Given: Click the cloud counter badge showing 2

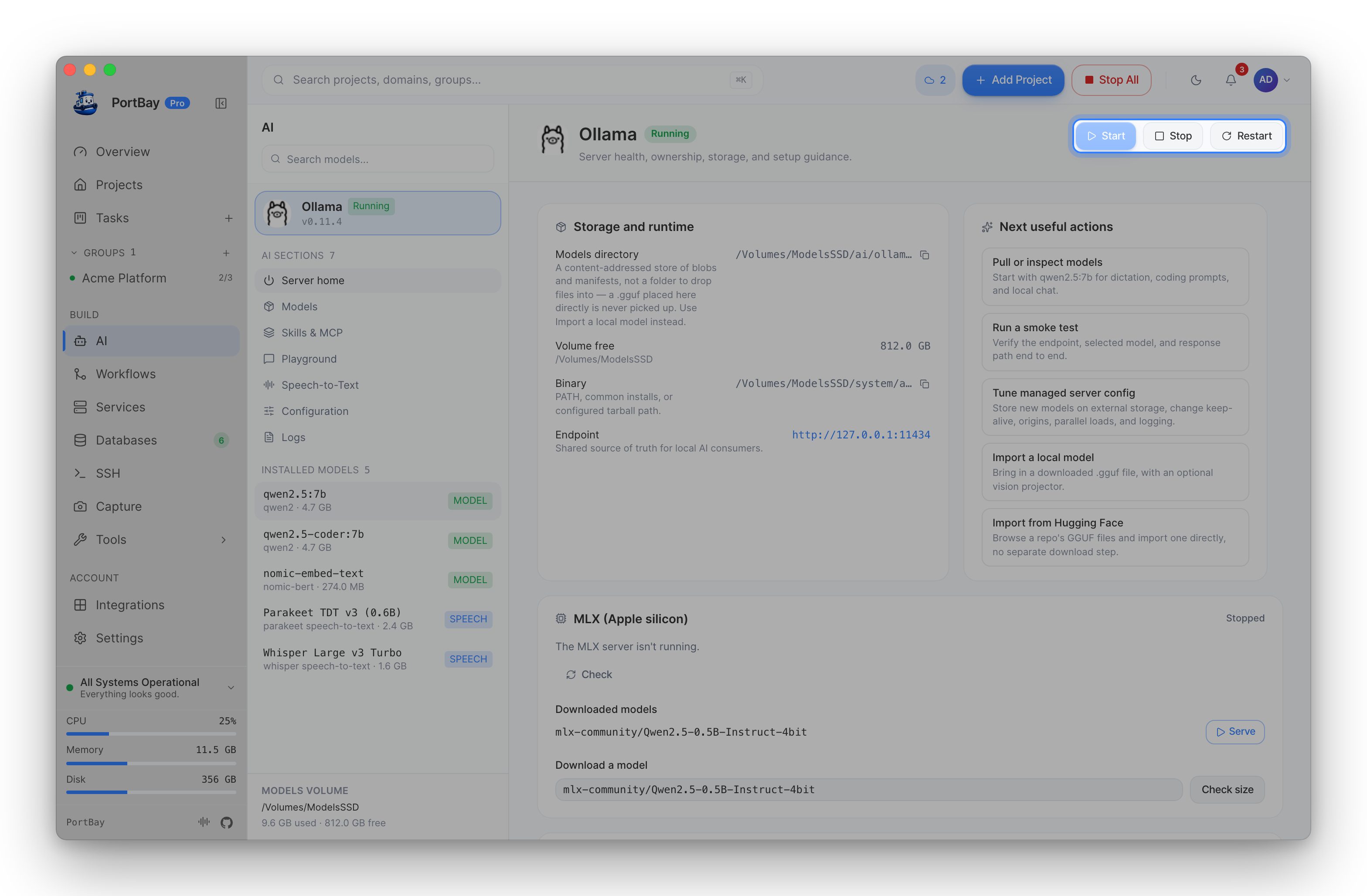Looking at the screenshot, I should pyautogui.click(x=935, y=80).
